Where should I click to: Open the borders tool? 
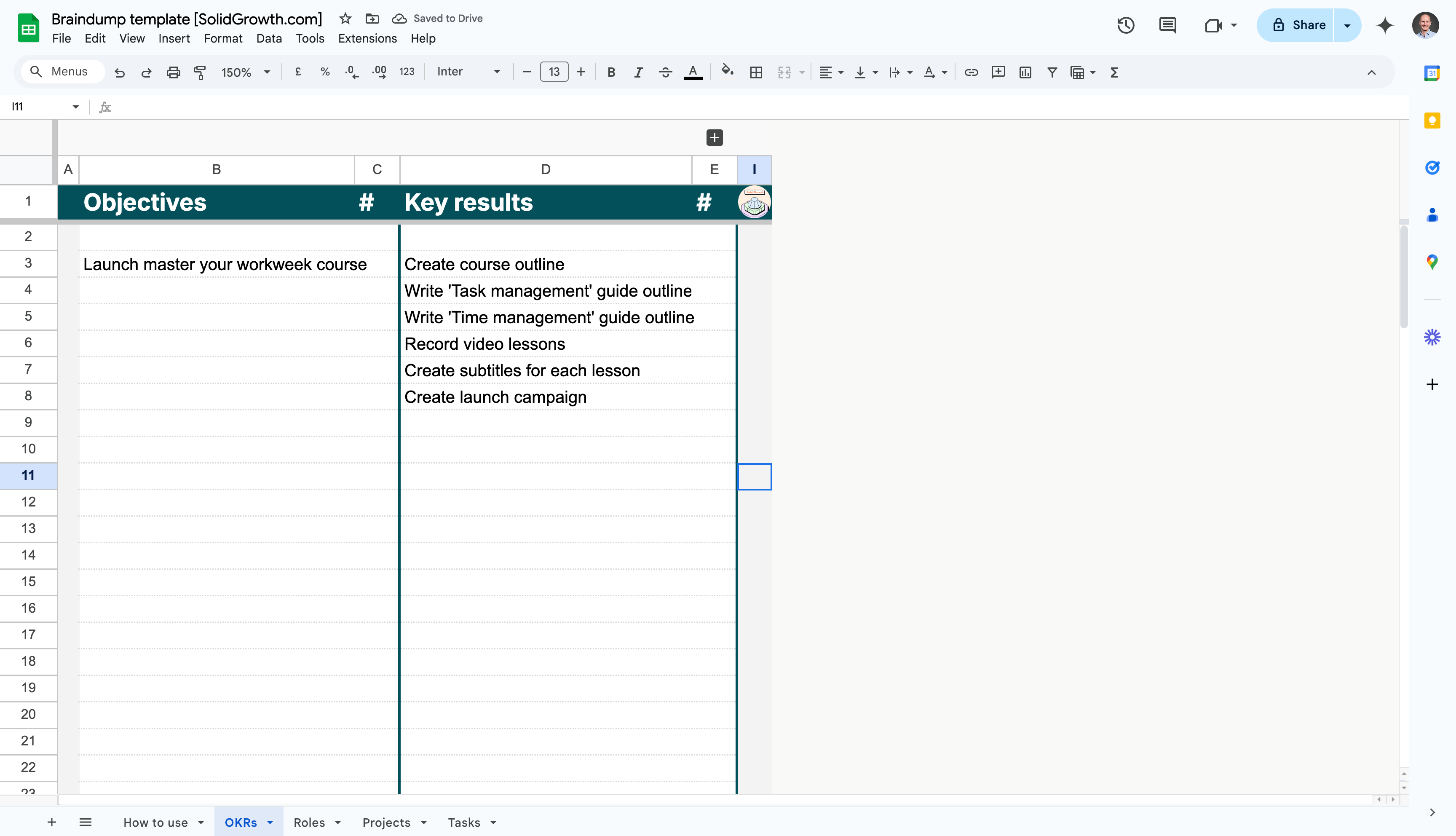pos(756,72)
